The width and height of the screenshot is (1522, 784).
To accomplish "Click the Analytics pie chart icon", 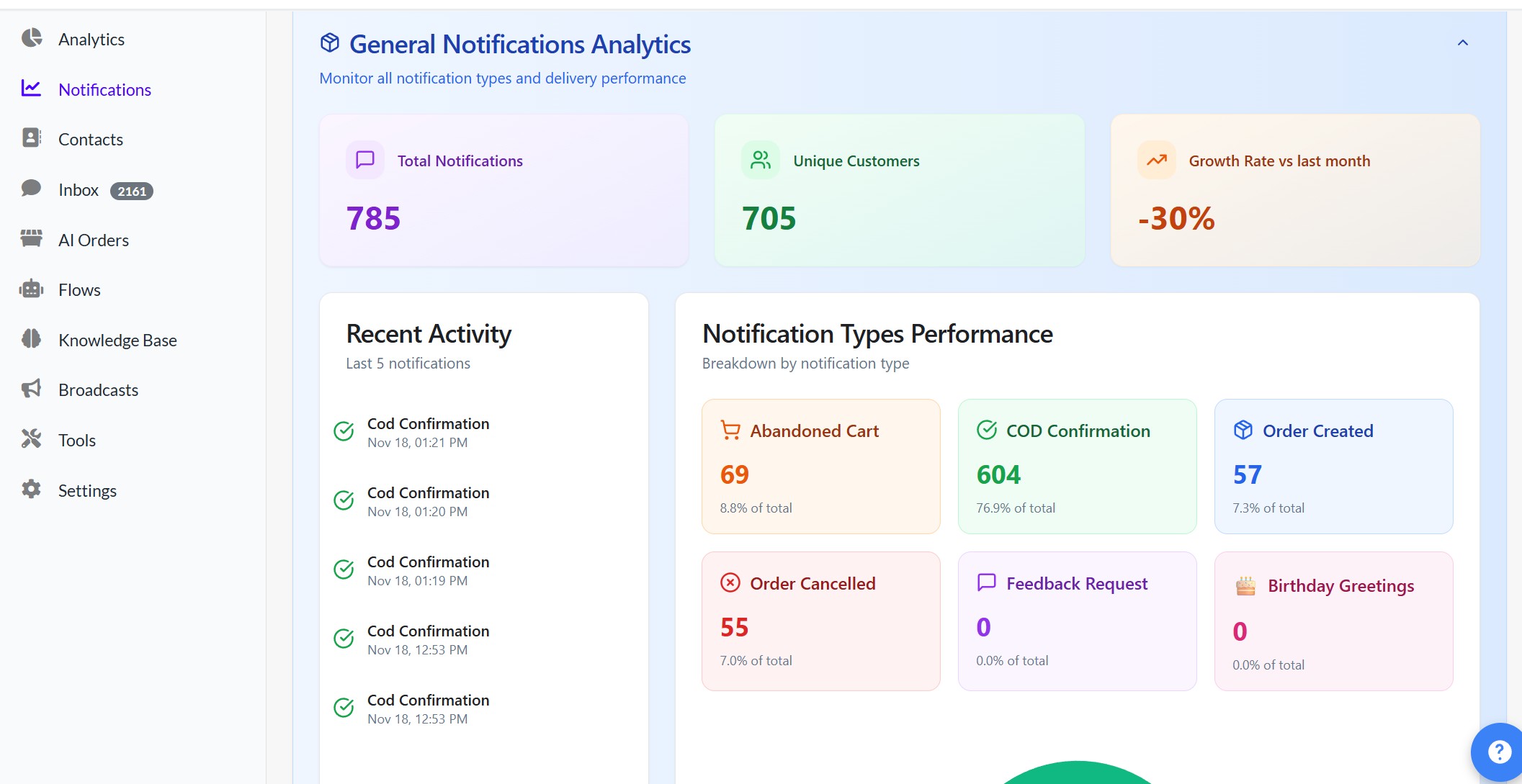I will click(x=32, y=38).
